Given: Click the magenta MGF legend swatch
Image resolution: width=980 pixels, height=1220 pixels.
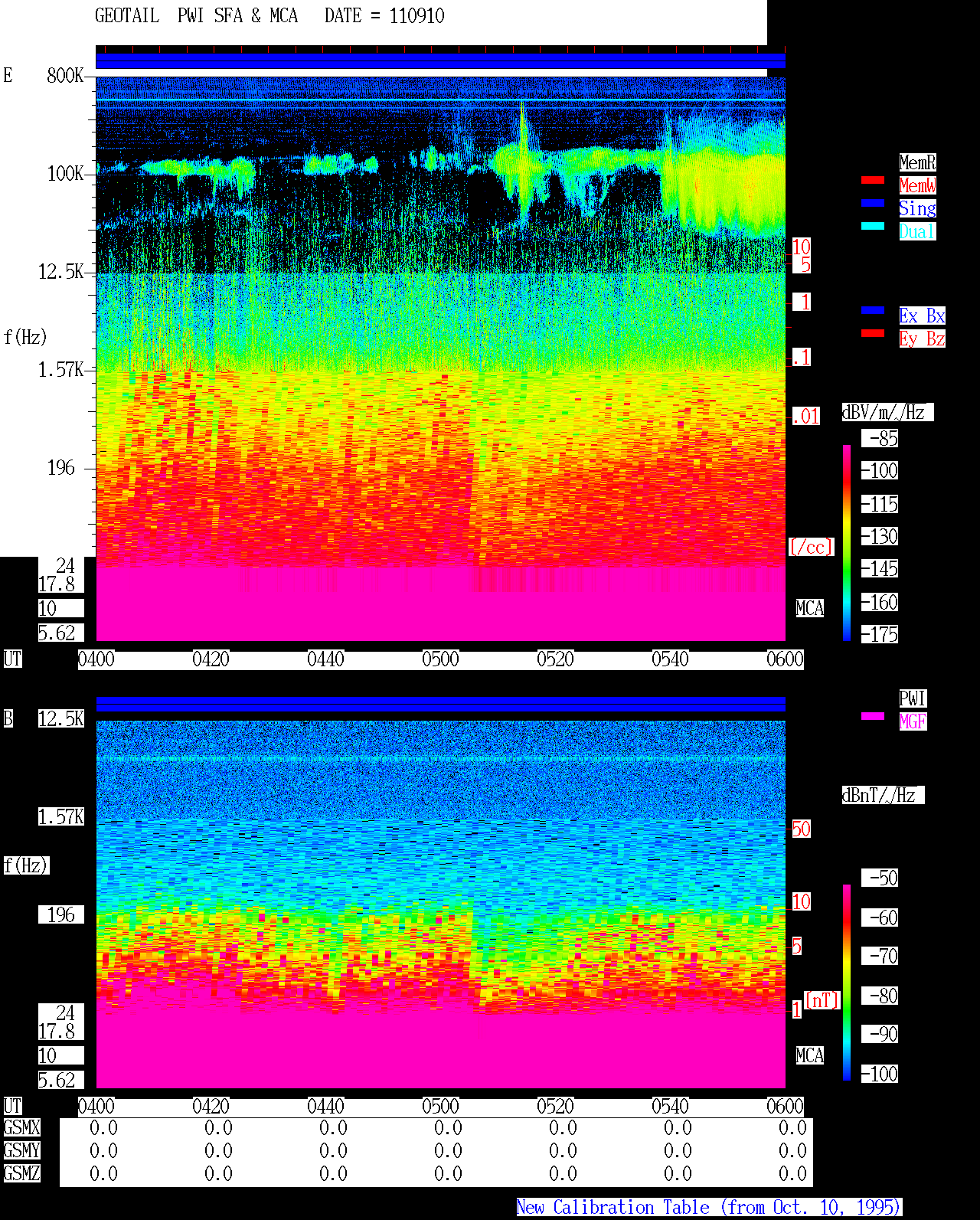Looking at the screenshot, I should 873,716.
